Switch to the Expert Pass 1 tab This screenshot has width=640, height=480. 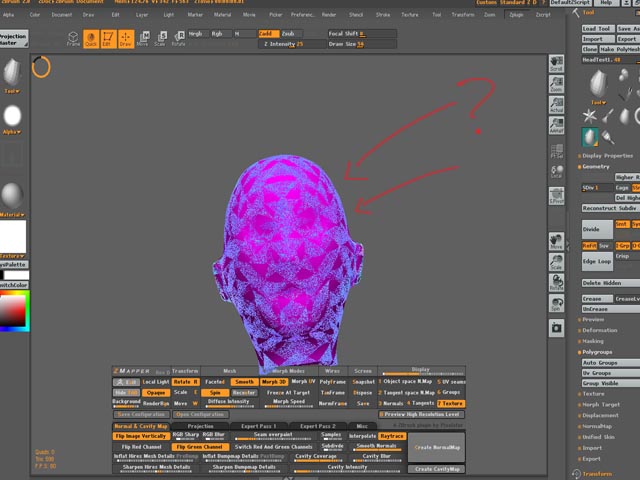(258, 426)
